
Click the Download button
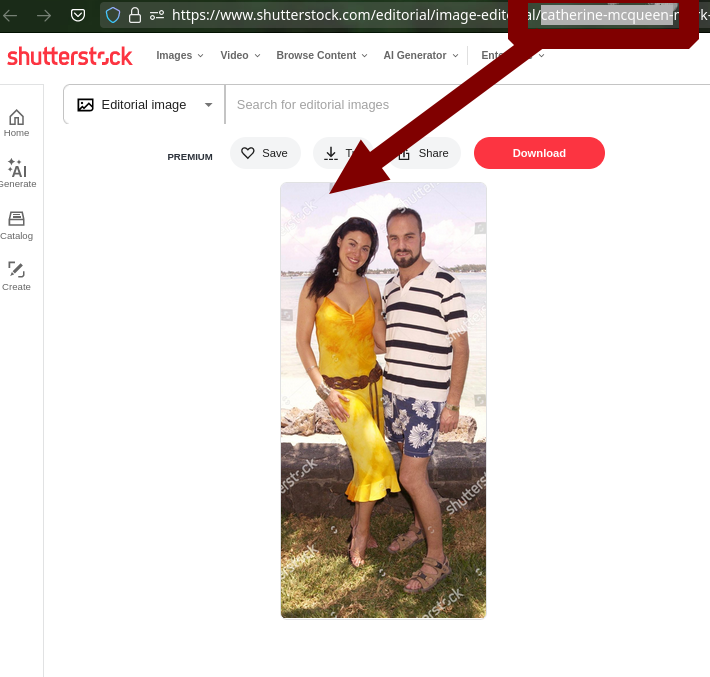[x=539, y=153]
